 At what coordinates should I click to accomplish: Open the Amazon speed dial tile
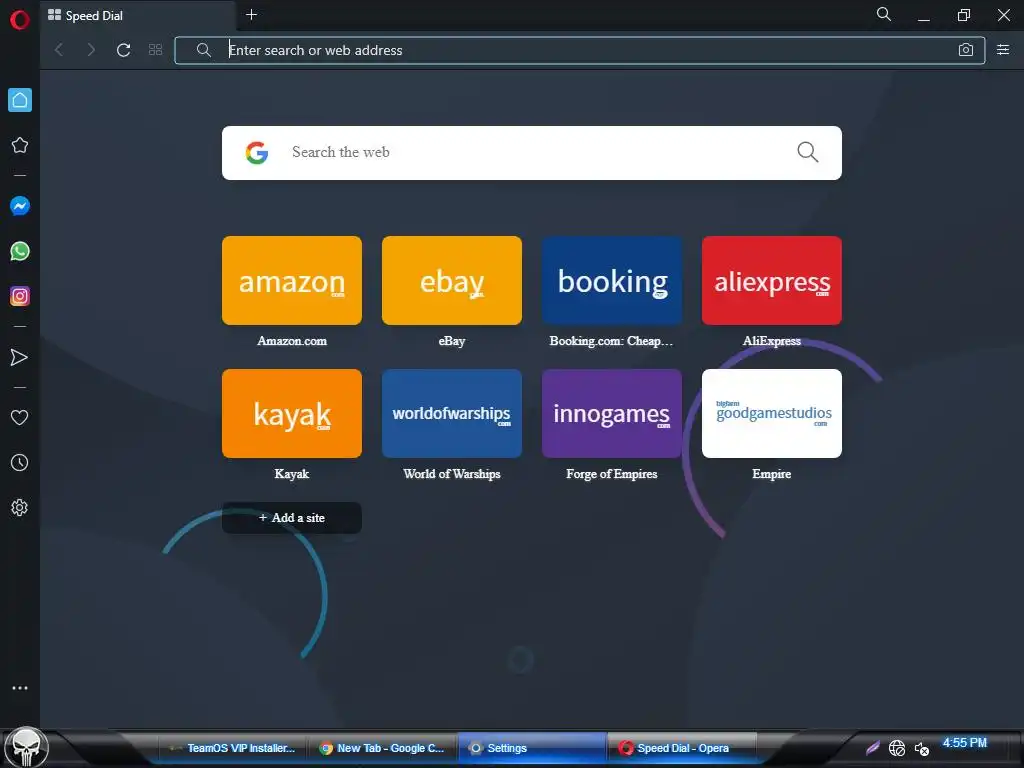(292, 281)
